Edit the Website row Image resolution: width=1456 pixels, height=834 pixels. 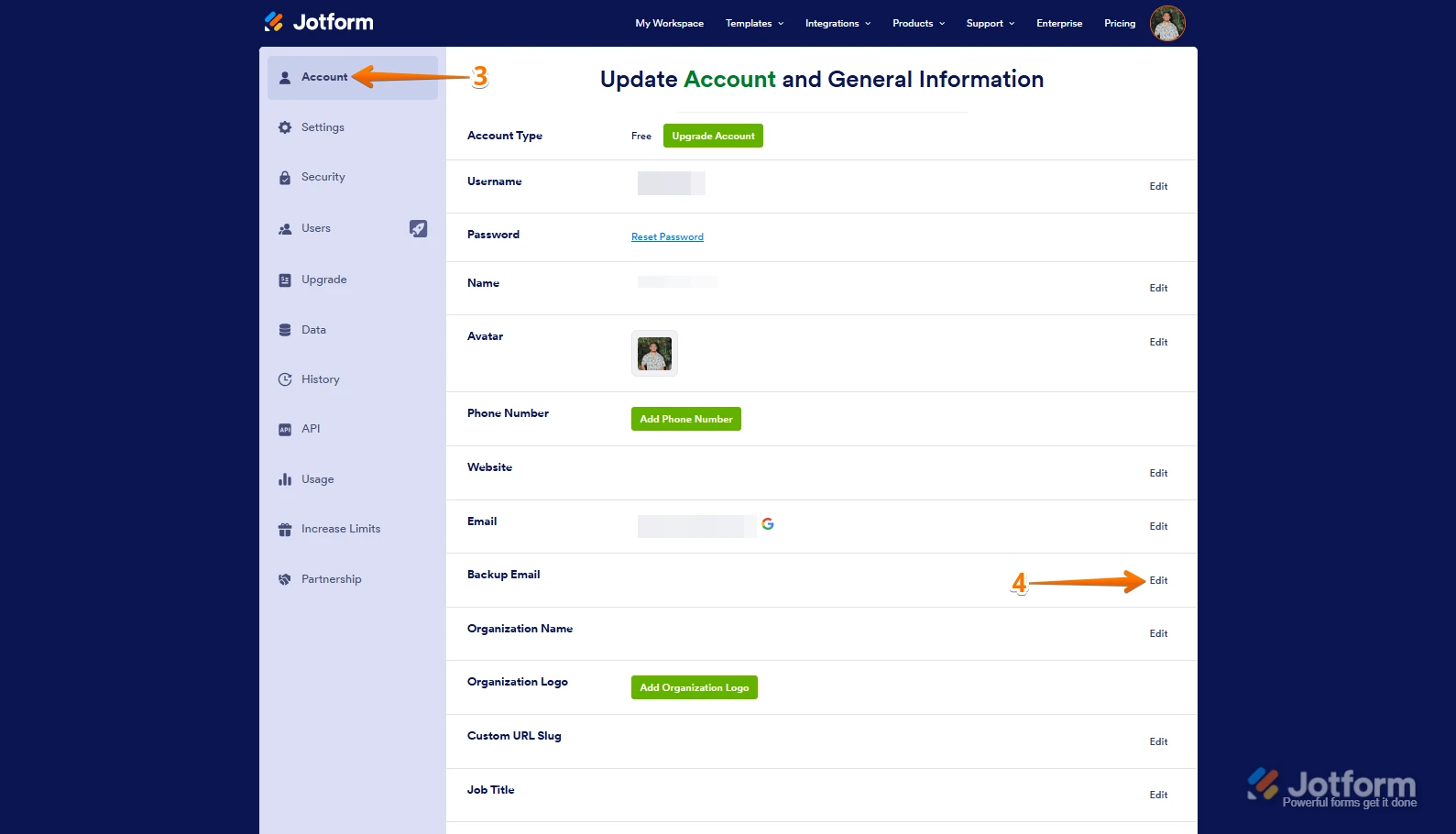[1158, 474]
